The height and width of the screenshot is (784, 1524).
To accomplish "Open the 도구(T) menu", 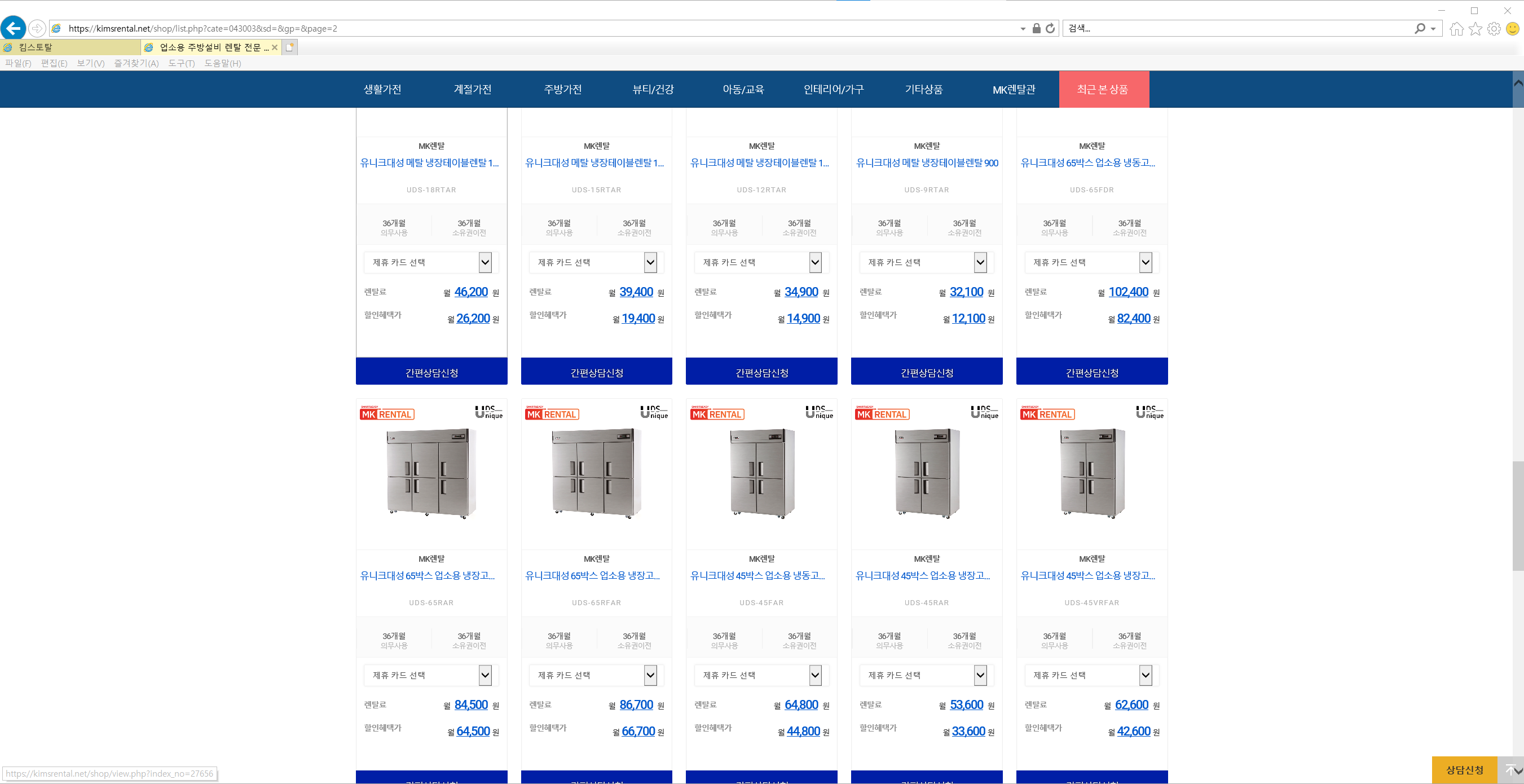I will pos(181,63).
